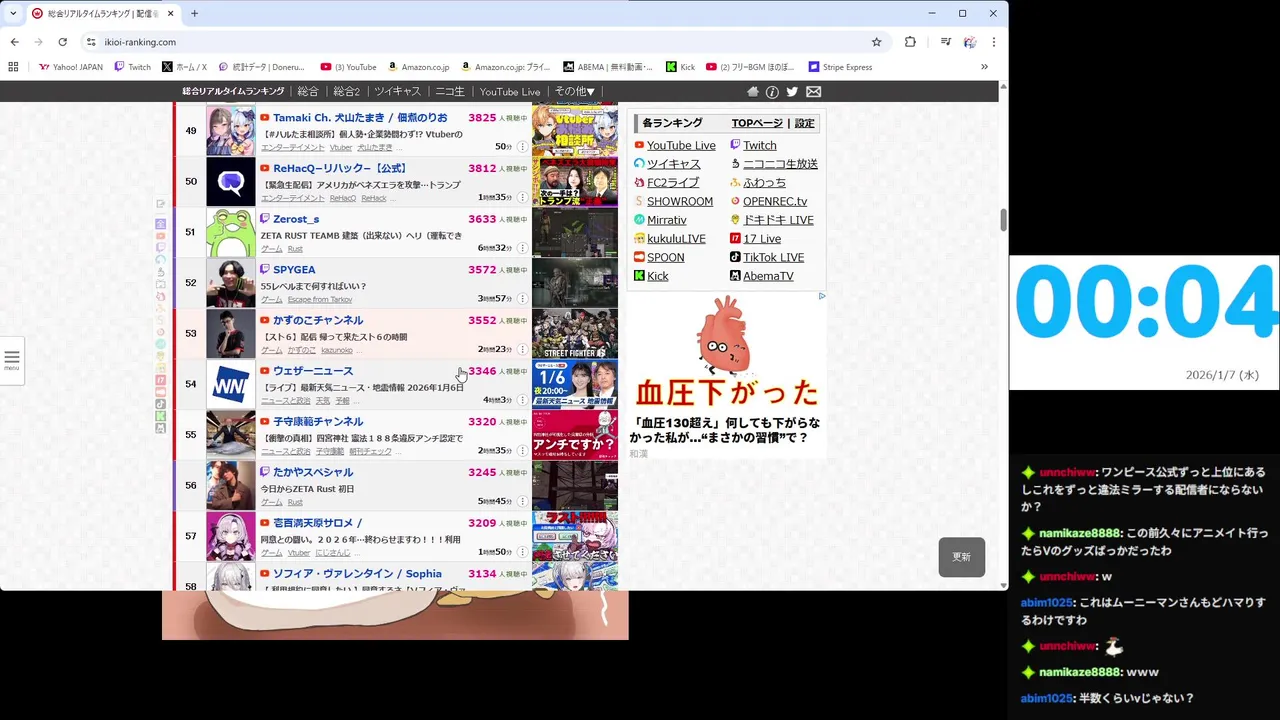Open the 設定 link

(x=805, y=123)
